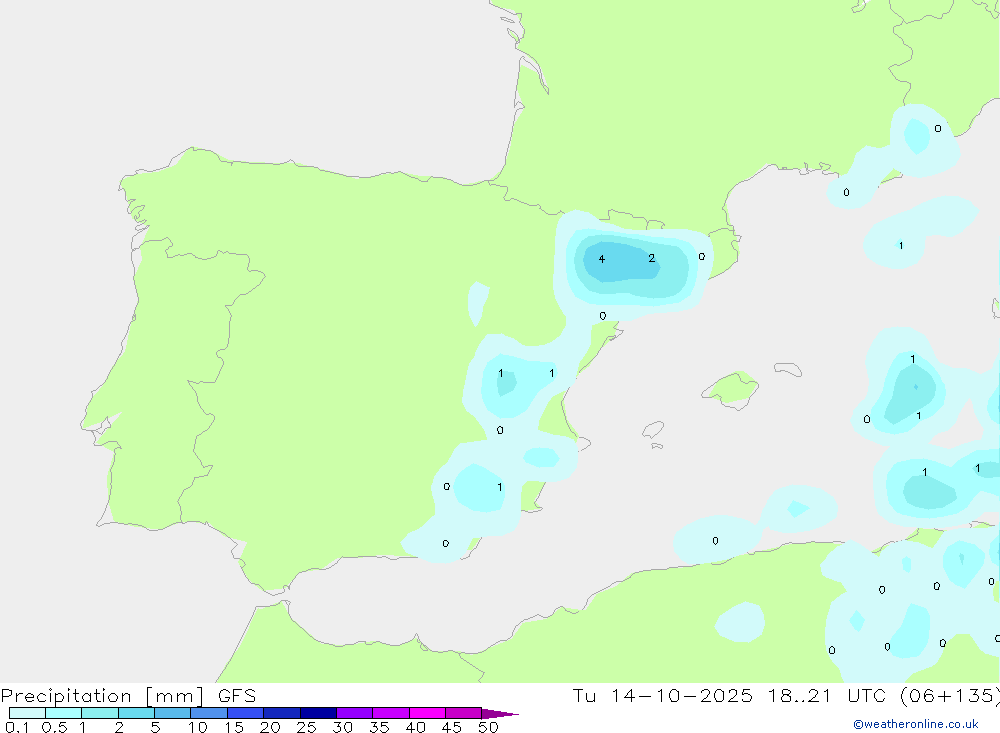The width and height of the screenshot is (1000, 733).
Task: Open the weatheronline.co.uk copyright link
Action: pyautogui.click(x=916, y=724)
